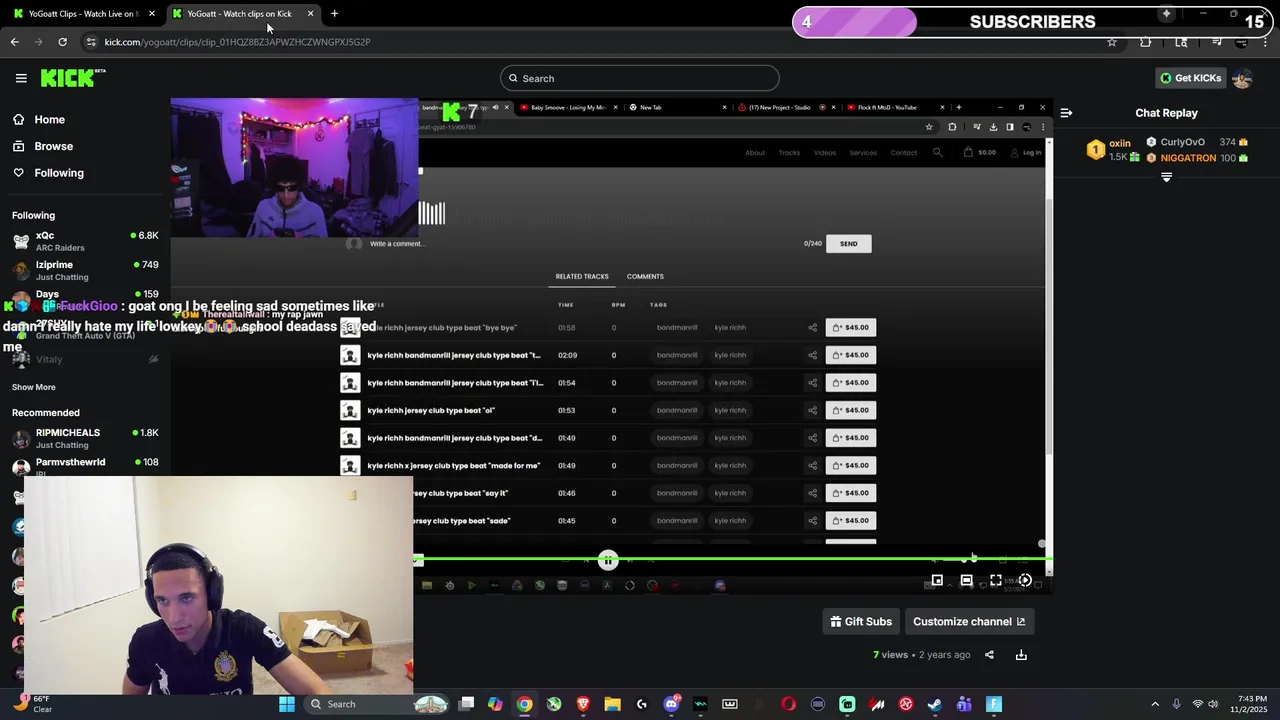Focus the Kick Search field
Viewport: 1280px width, 720px height.
(640, 78)
